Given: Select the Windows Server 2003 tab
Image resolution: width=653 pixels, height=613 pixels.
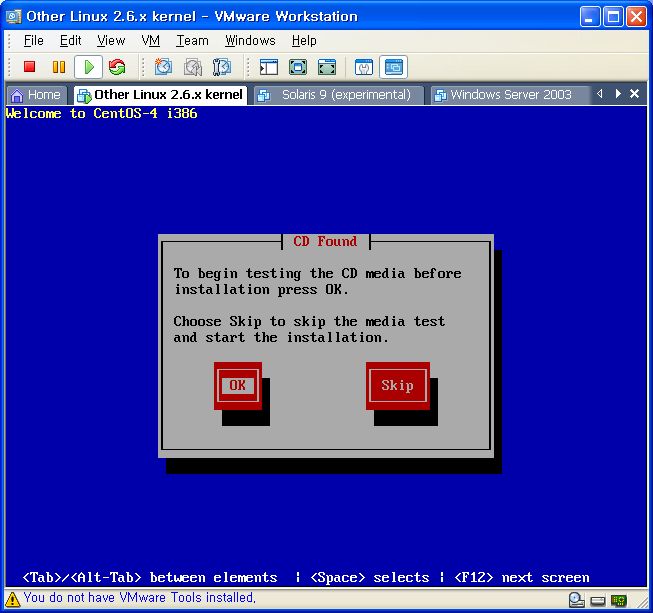Looking at the screenshot, I should (x=503, y=94).
